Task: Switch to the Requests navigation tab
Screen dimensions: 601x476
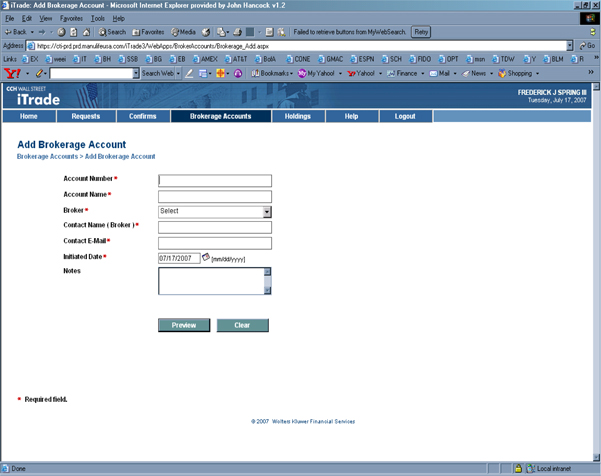Action: (x=86, y=117)
